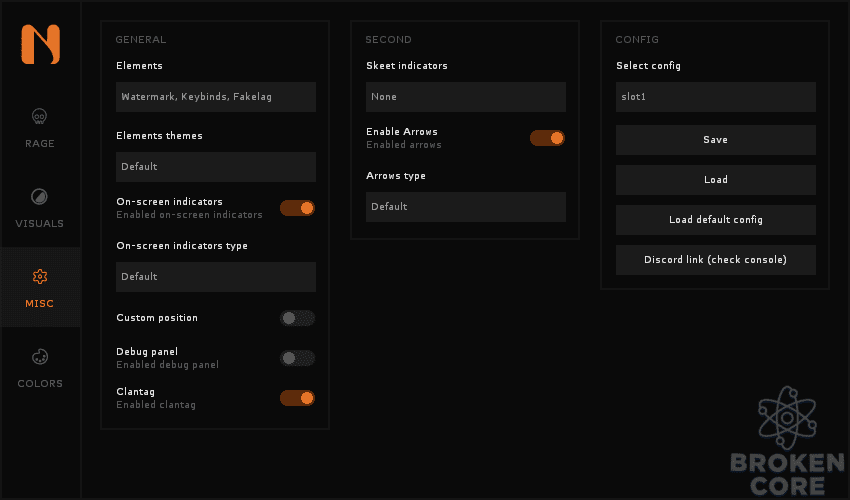Disable the On-screen indicators toggle
This screenshot has height=500, width=850.
point(297,208)
